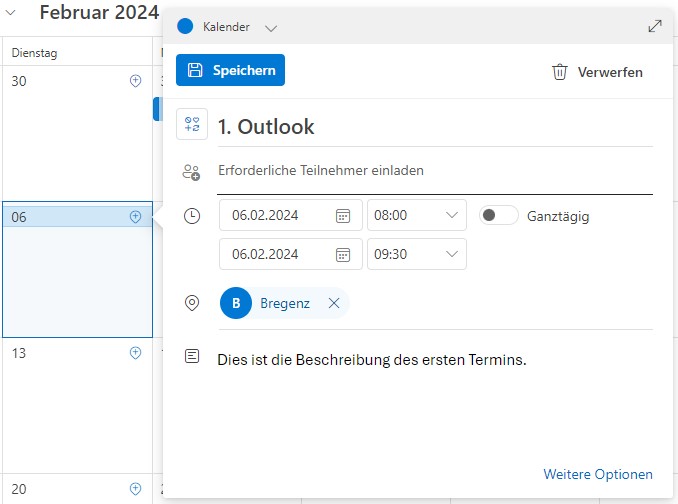
Task: Click the Erforderliche Teilnehmer einladen field
Action: (434, 171)
